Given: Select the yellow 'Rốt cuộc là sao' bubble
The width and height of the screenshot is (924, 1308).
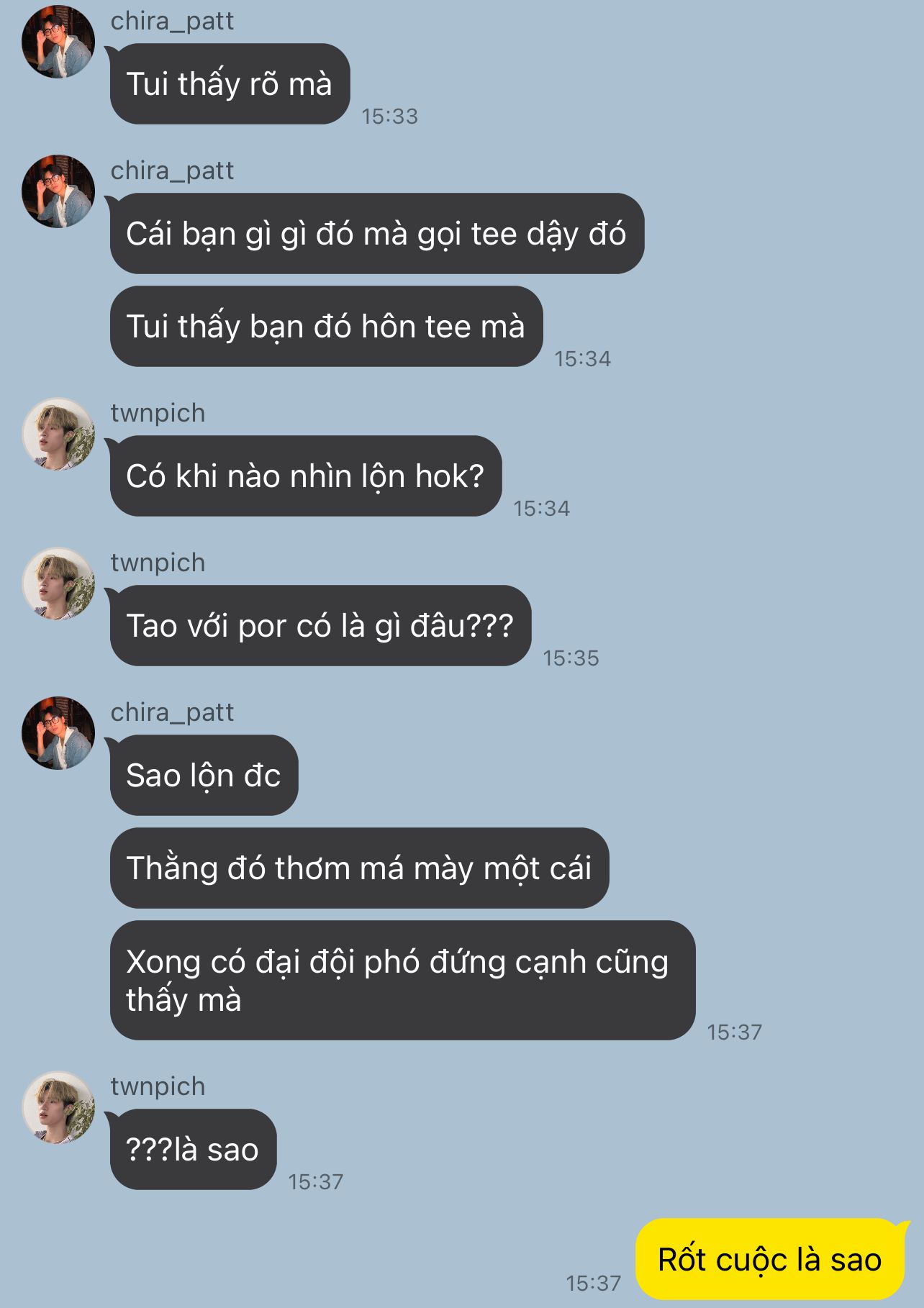Looking at the screenshot, I should click(770, 1260).
